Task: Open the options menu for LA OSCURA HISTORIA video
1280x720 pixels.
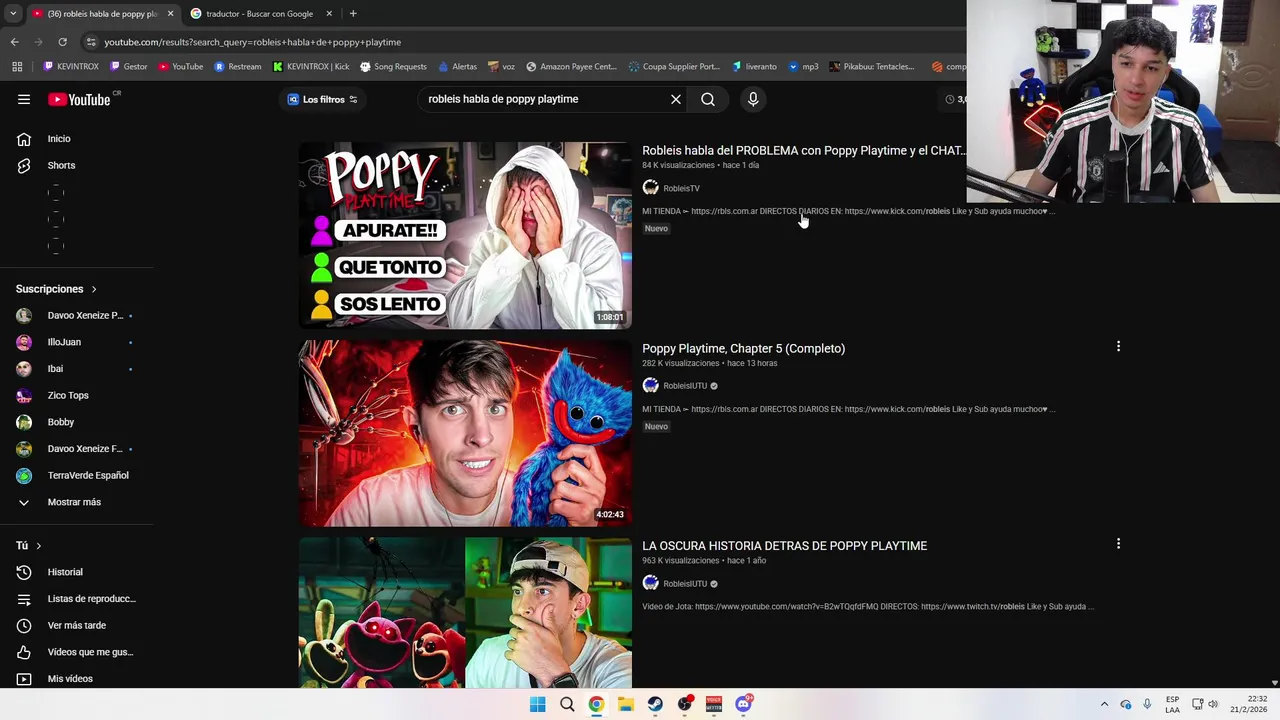Action: (1118, 544)
